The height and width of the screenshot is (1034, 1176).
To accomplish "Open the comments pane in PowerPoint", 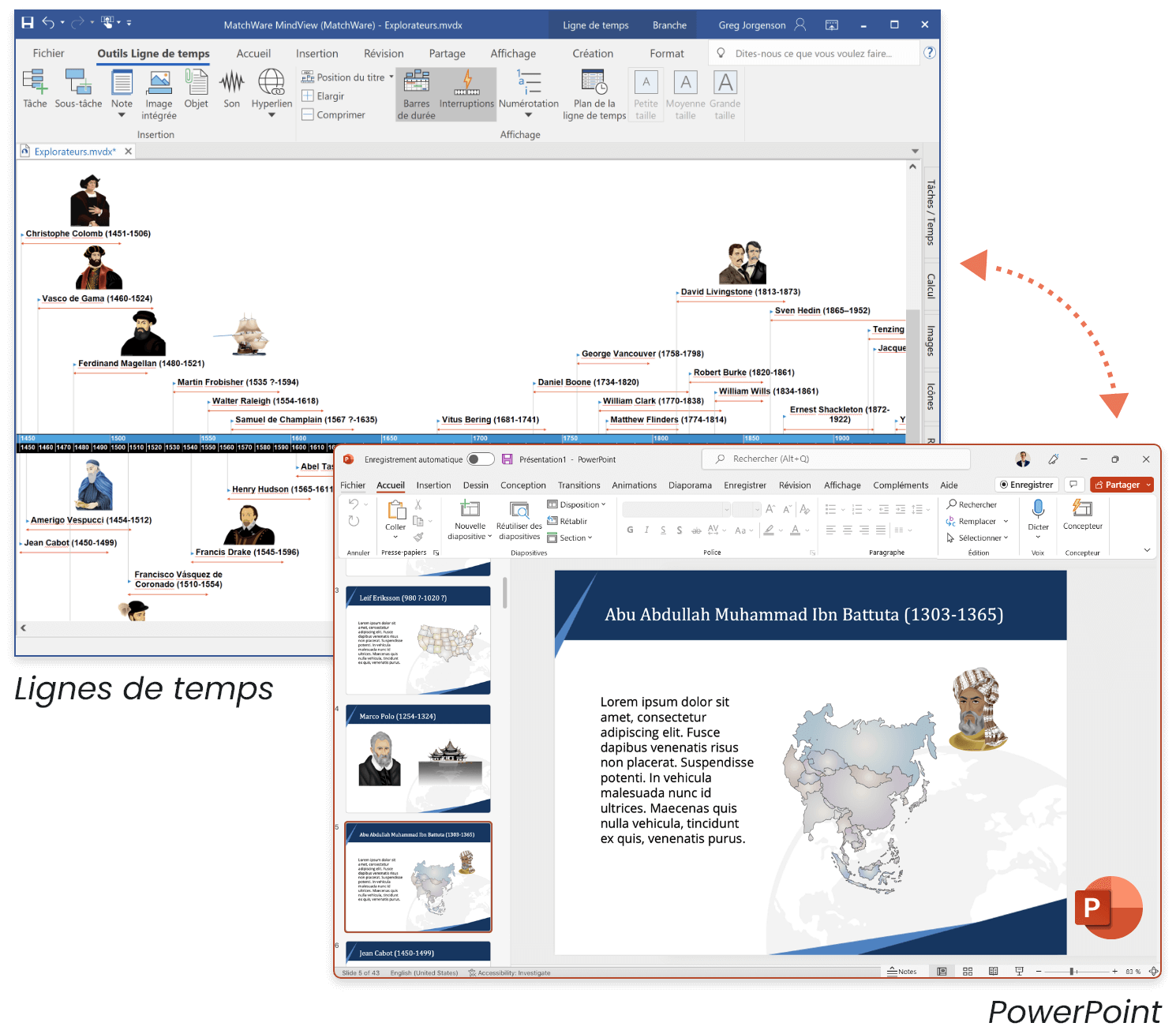I will 1073,485.
